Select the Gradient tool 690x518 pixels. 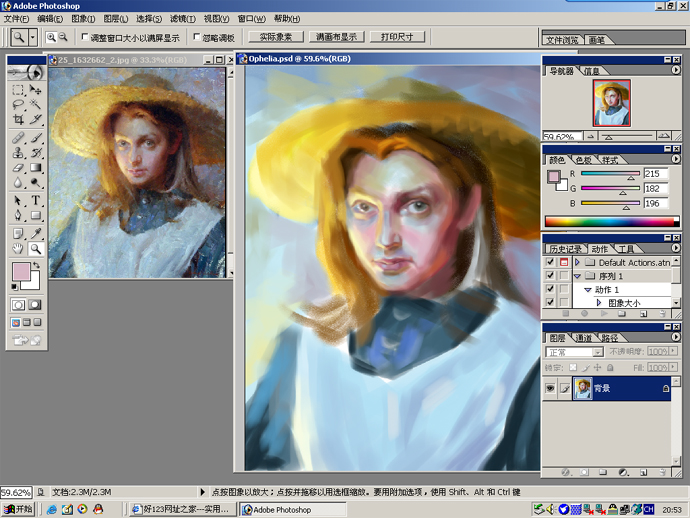[x=35, y=167]
